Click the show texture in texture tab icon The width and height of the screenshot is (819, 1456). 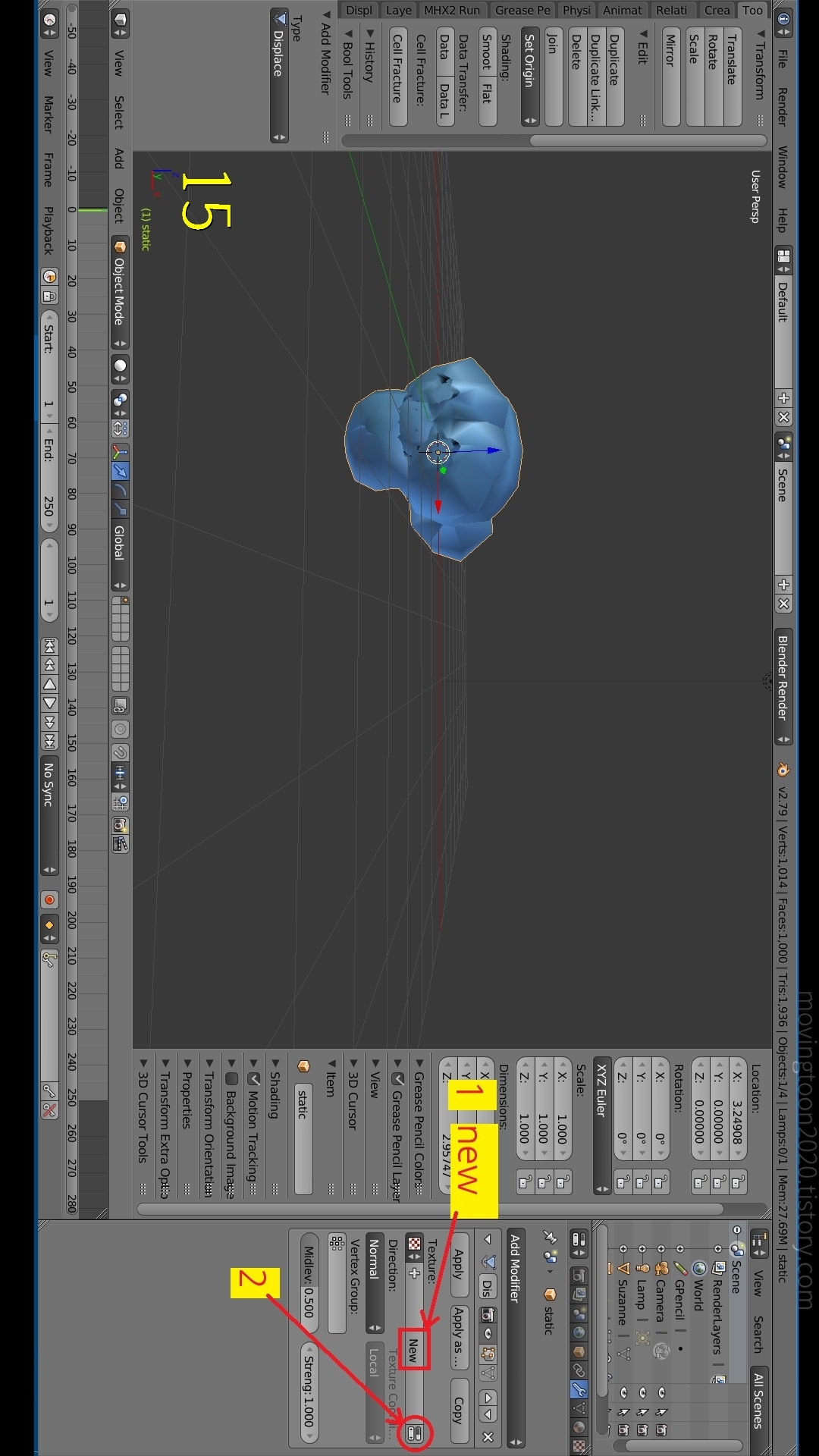point(414,1433)
